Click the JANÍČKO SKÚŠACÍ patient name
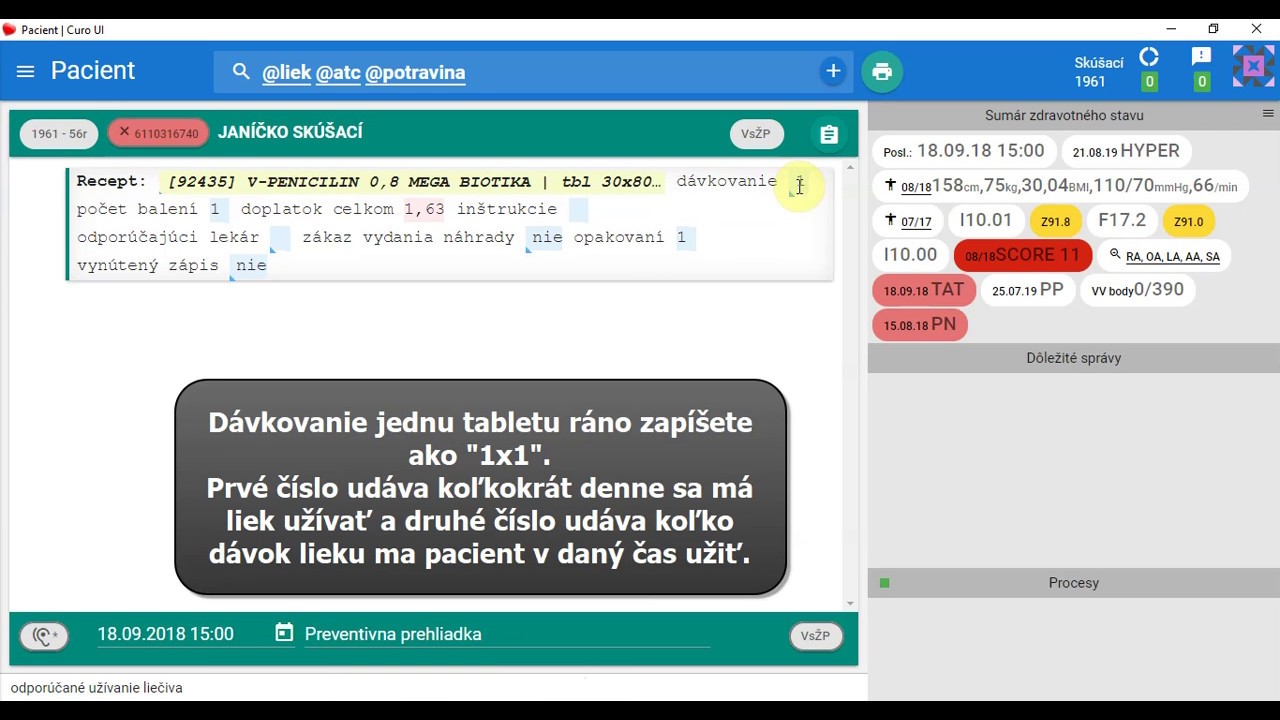Viewport: 1280px width, 720px height. coord(290,132)
